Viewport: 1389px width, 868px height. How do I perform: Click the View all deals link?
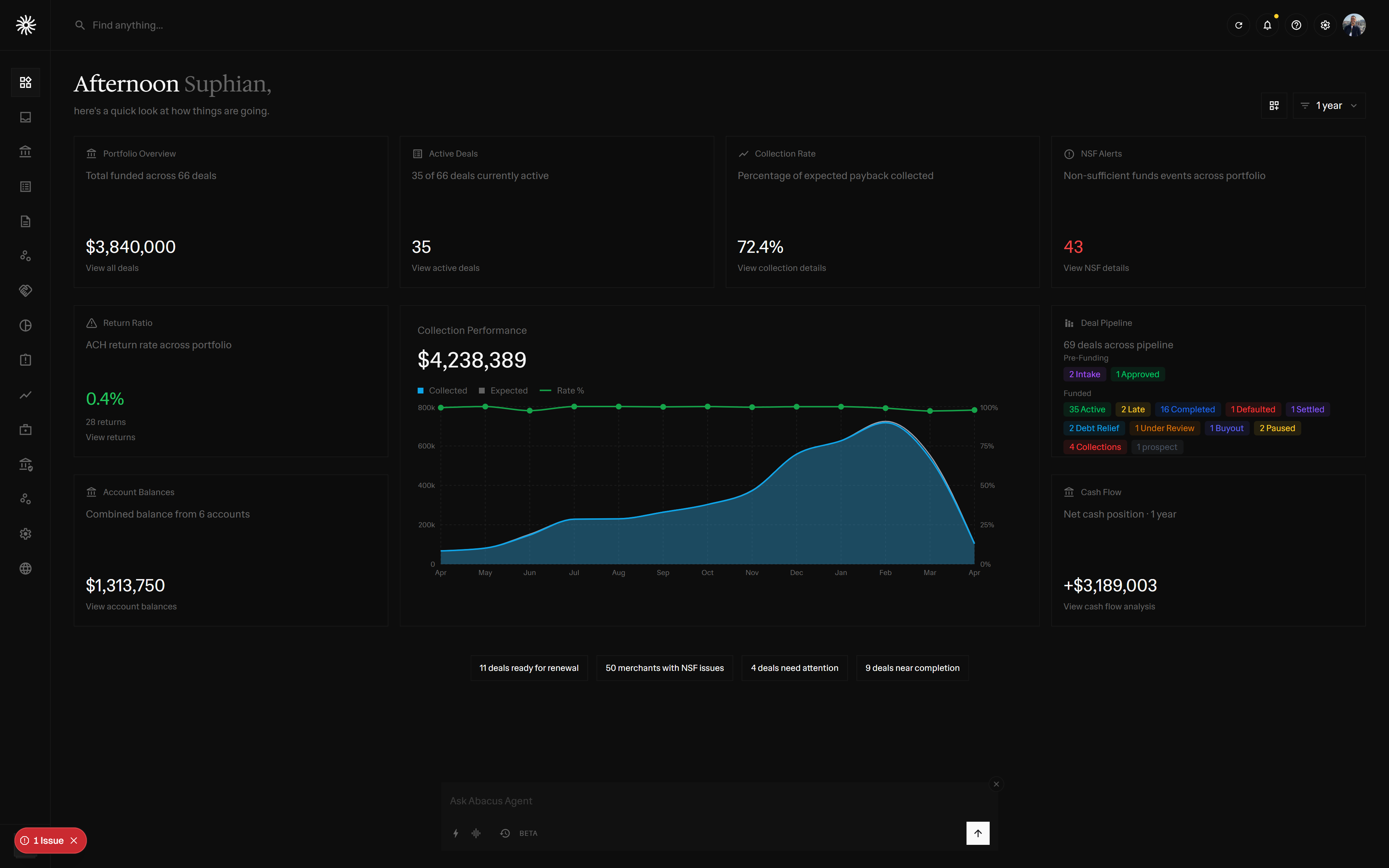[112, 268]
